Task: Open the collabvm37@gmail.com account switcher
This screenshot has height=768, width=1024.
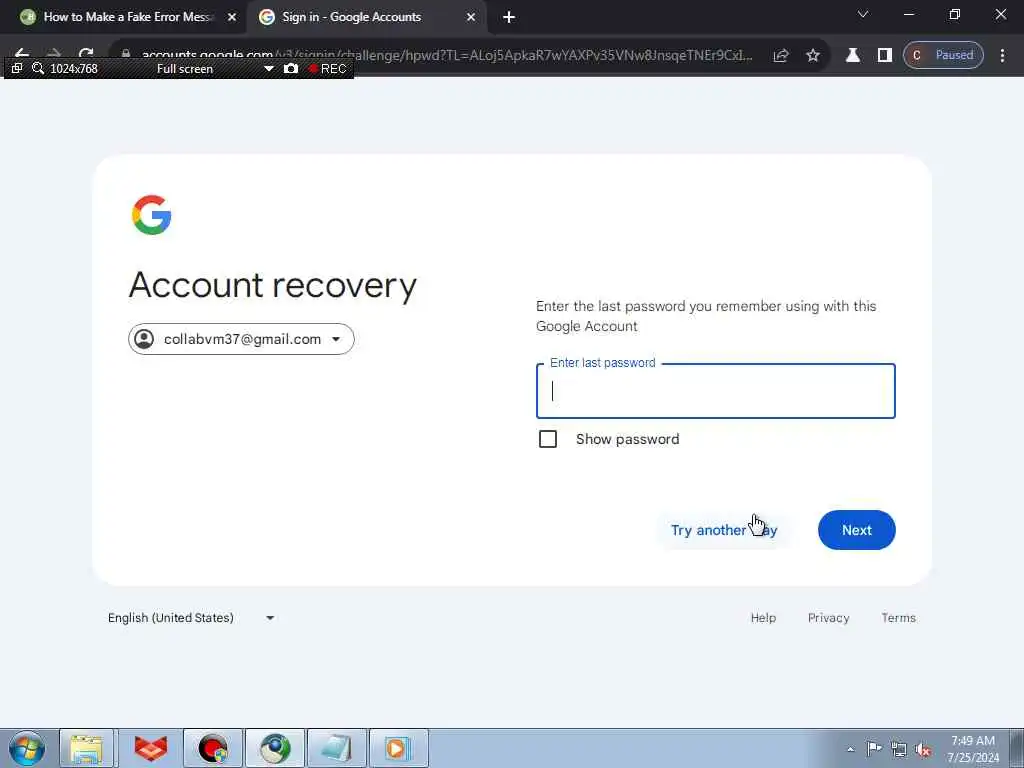Action: pos(241,339)
